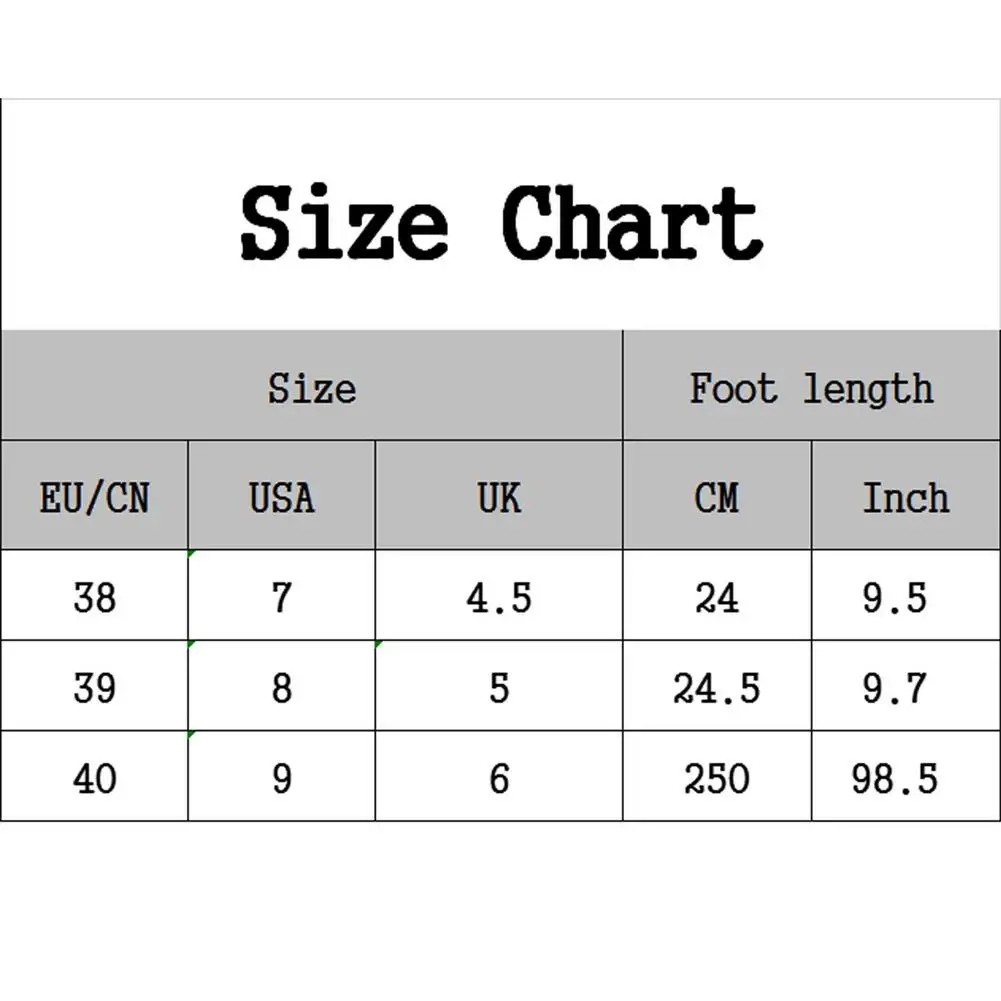Click the USA column header
Image resolution: width=1001 pixels, height=1001 pixels.
[x=281, y=496]
